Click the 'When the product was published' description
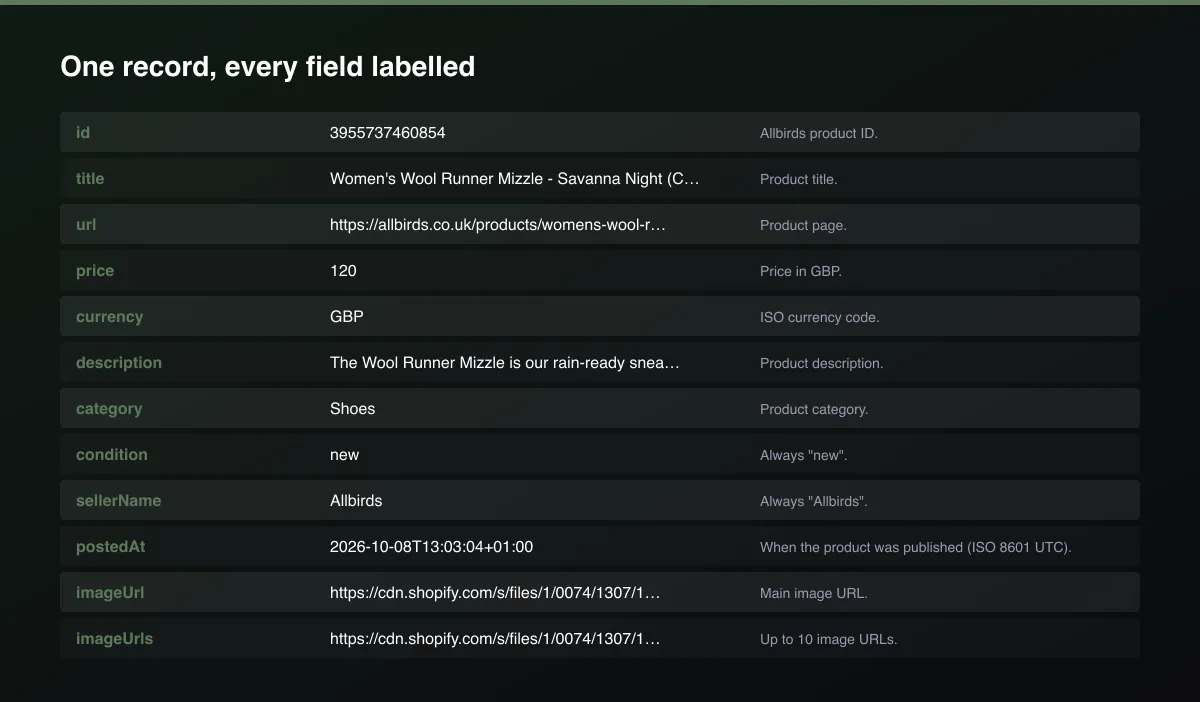Image resolution: width=1200 pixels, height=702 pixels. click(x=916, y=547)
